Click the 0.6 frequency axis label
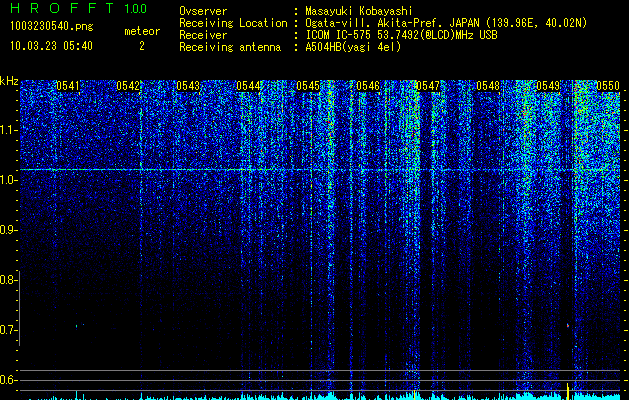The height and width of the screenshot is (400, 629). [x=8, y=380]
